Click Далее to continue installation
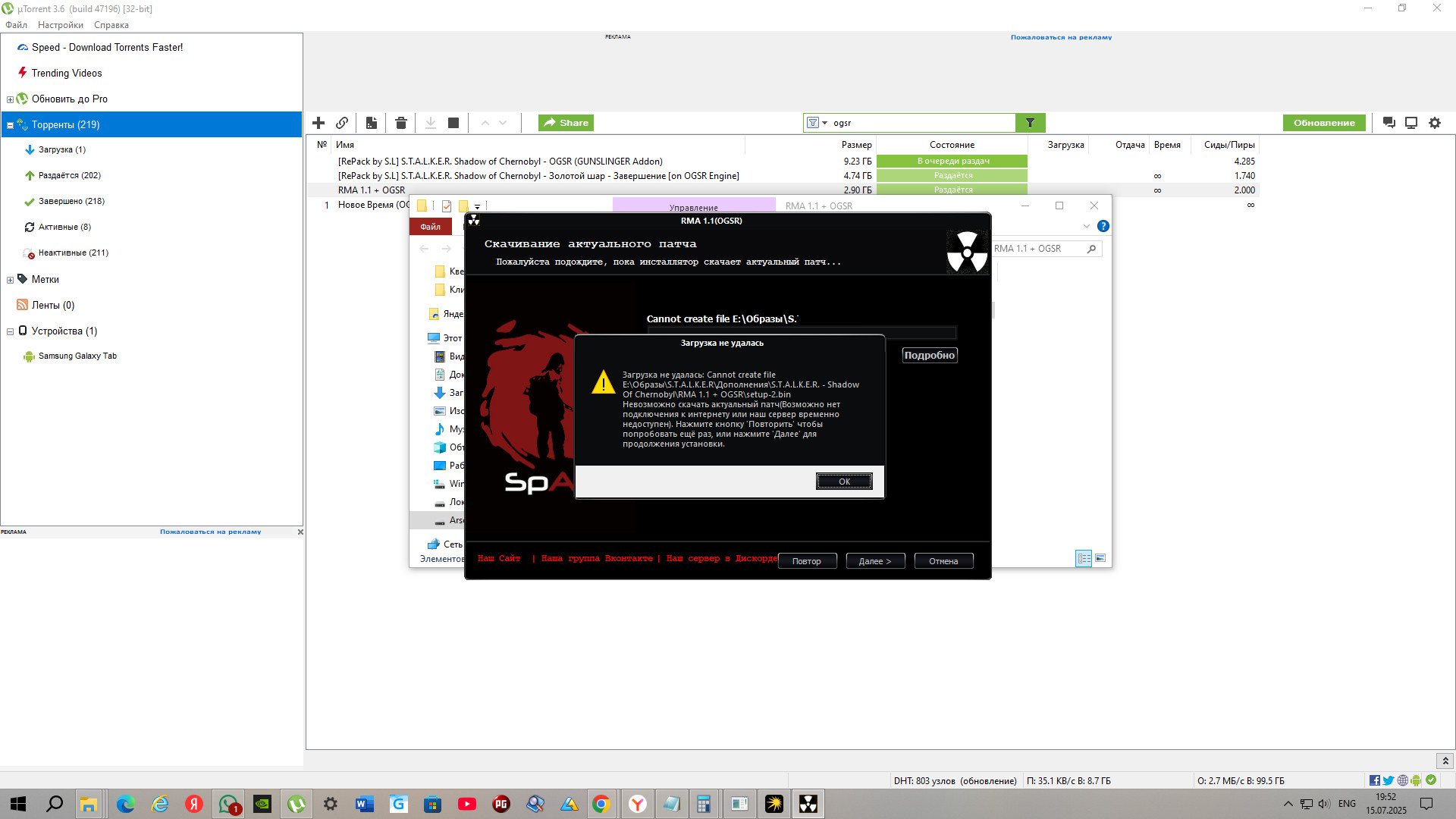 pos(875,561)
